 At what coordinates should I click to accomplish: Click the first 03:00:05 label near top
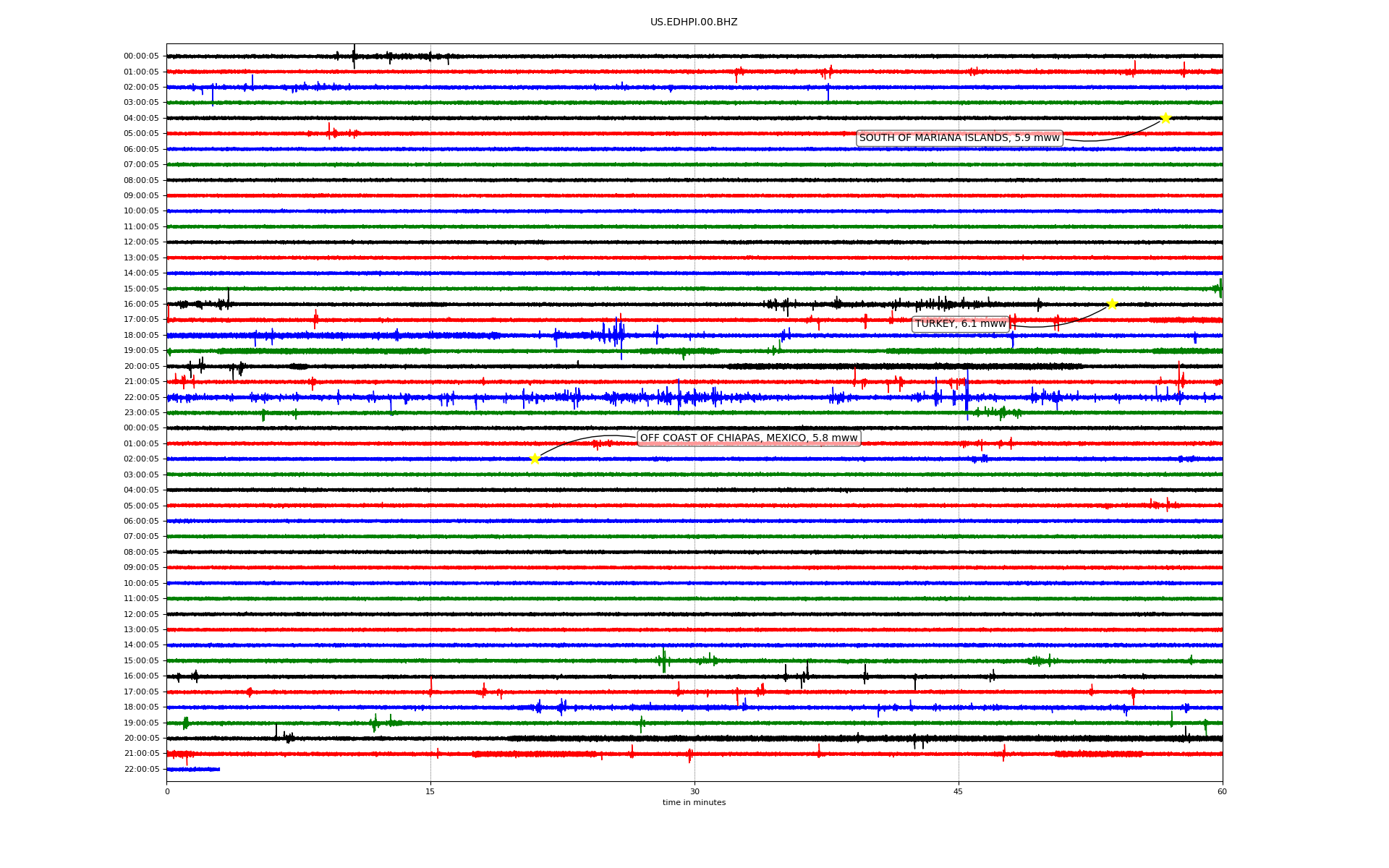pyautogui.click(x=141, y=103)
